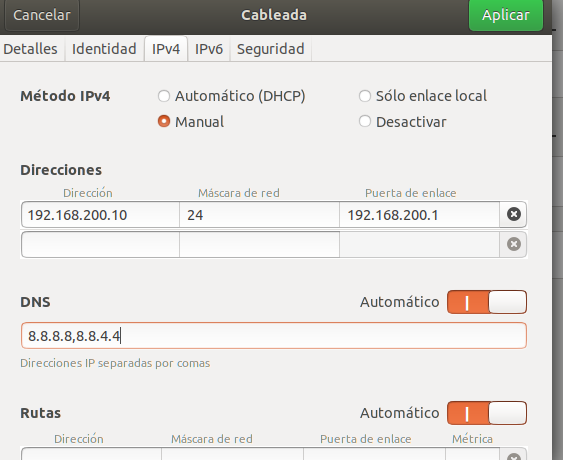Switch to the IPv4 tab

[166, 49]
